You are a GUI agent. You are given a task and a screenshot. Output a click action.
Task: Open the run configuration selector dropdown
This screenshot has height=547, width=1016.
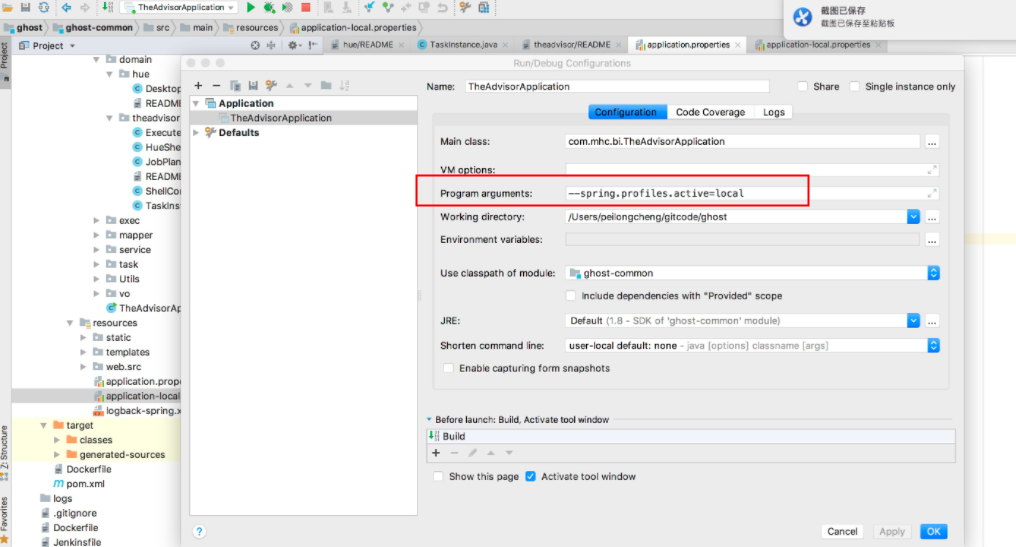[x=180, y=7]
